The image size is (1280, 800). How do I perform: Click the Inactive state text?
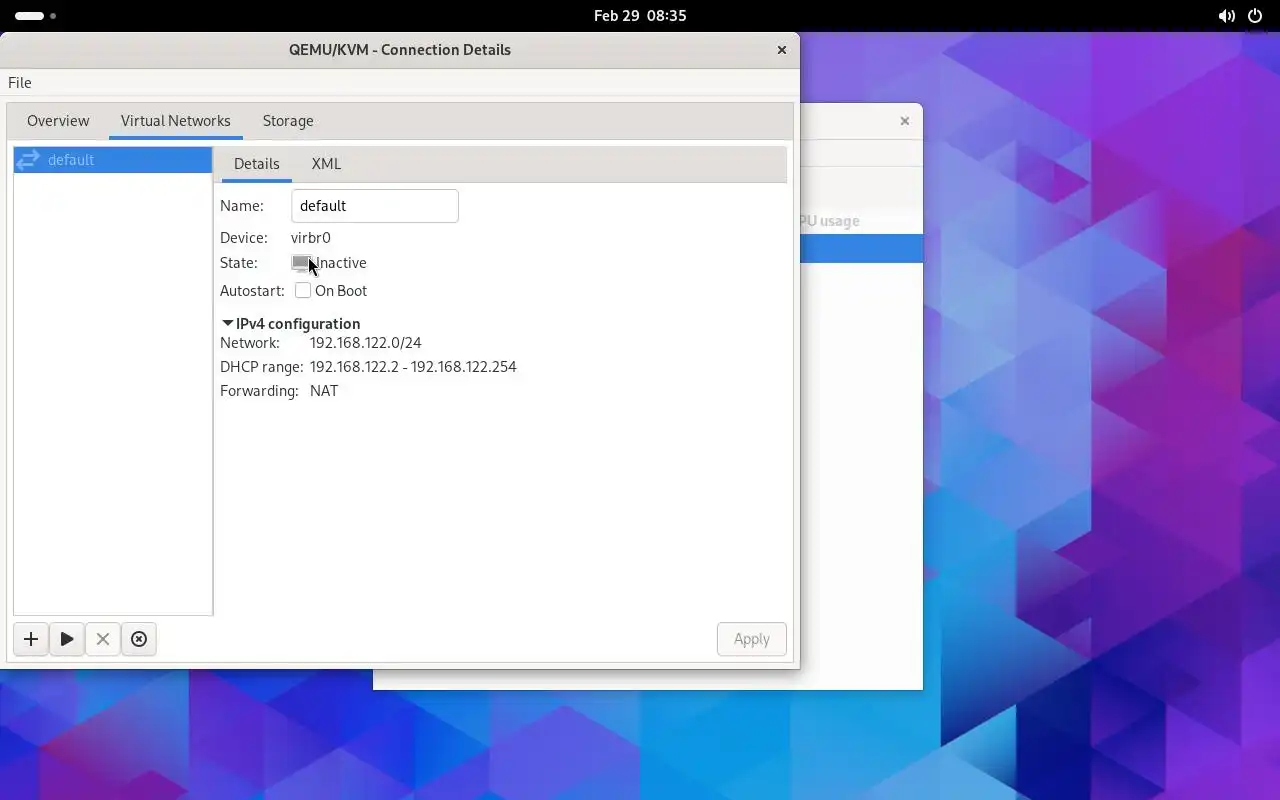click(x=341, y=263)
